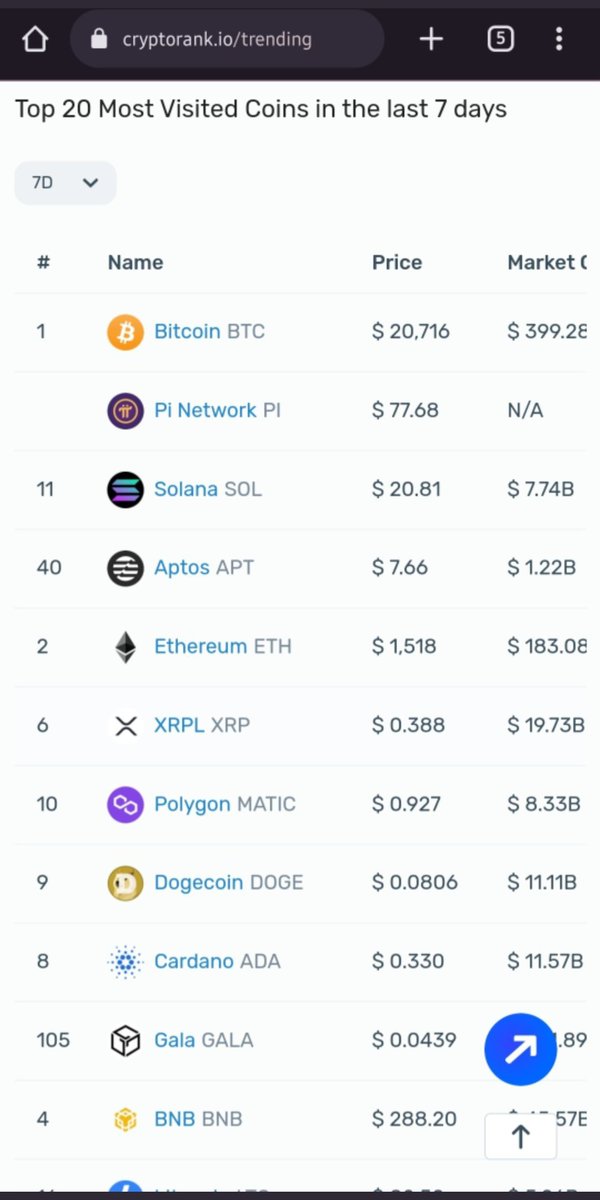Expand the 7D time period dropdown
Screen dimensions: 600x1200
pyautogui.click(x=65, y=183)
